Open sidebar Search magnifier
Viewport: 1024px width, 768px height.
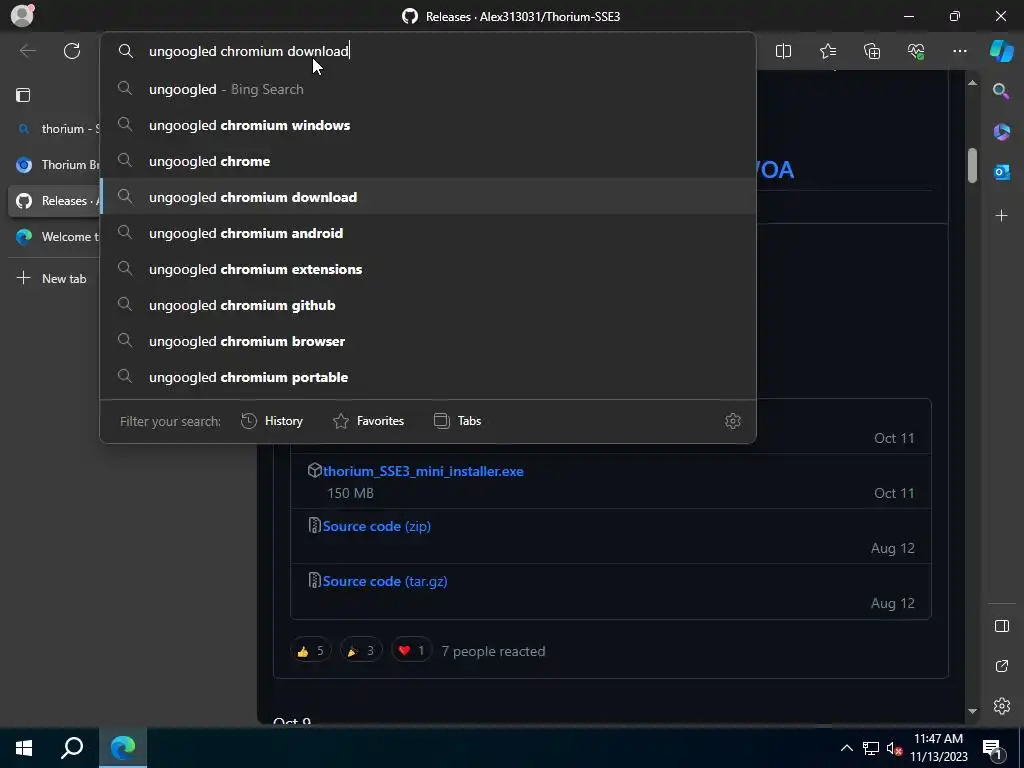click(x=1001, y=91)
